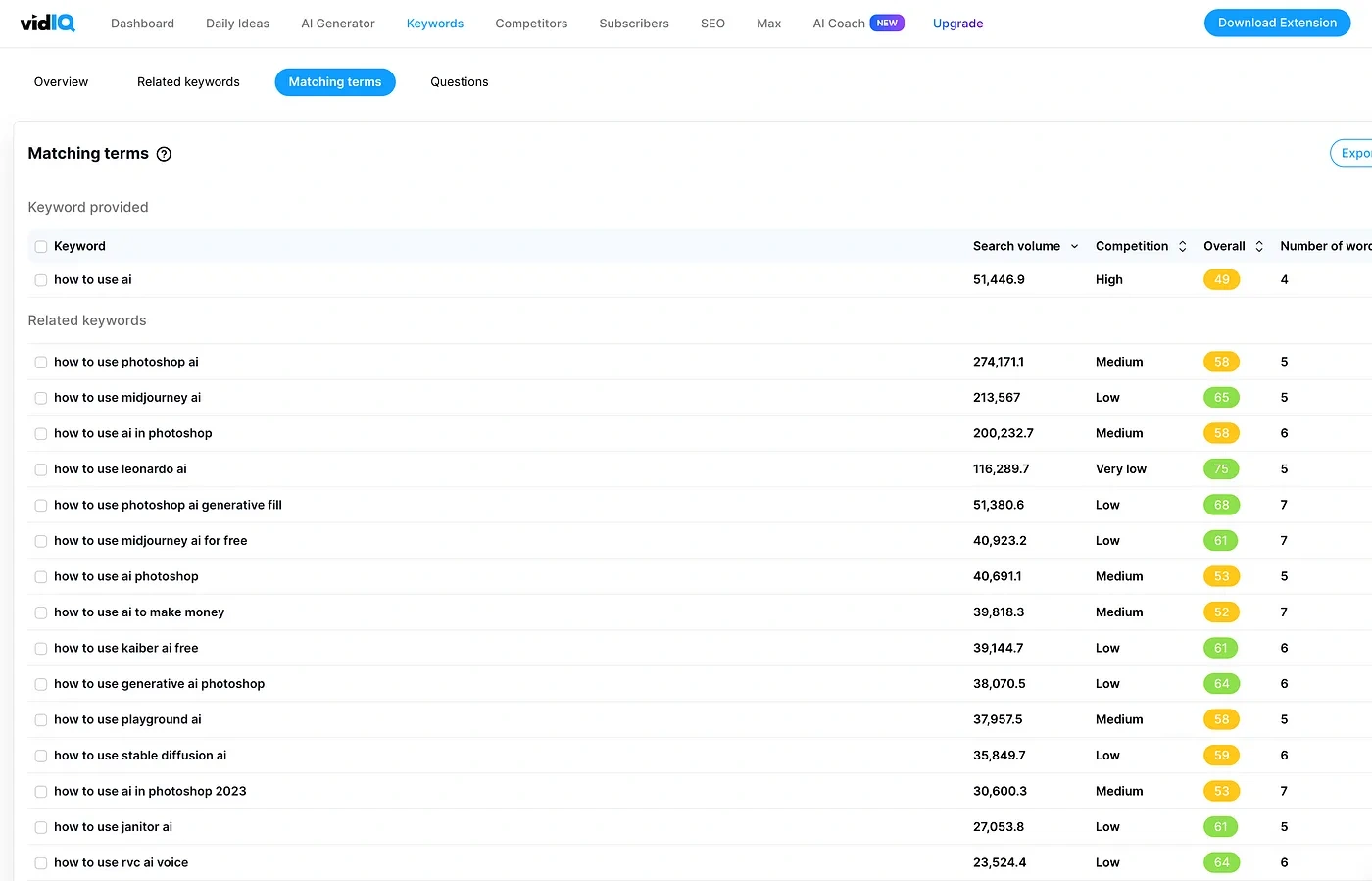This screenshot has width=1372, height=881.
Task: Open the Dashboard menu item
Action: tap(142, 23)
